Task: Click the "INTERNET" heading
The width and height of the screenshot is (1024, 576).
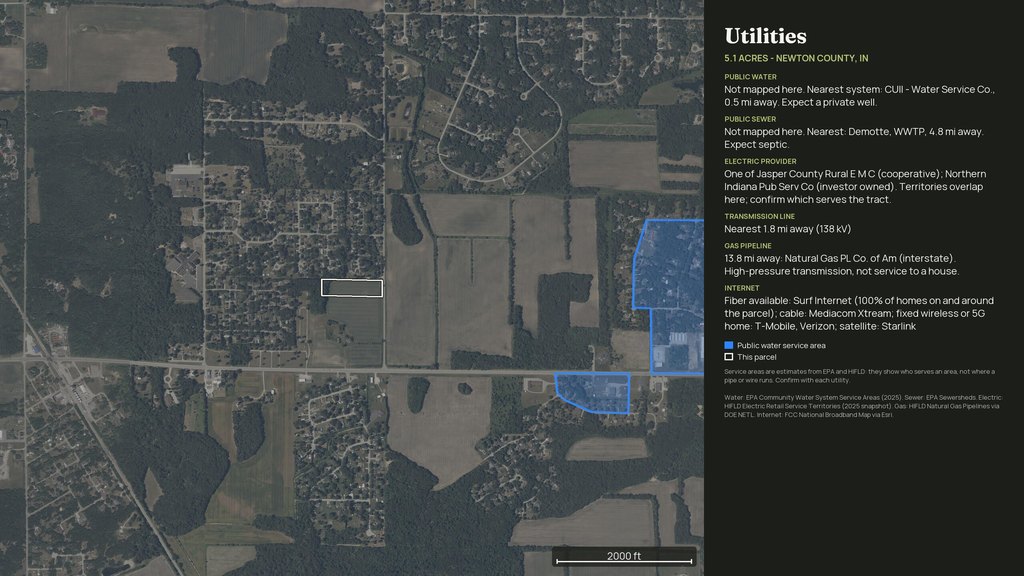Action: pos(742,288)
